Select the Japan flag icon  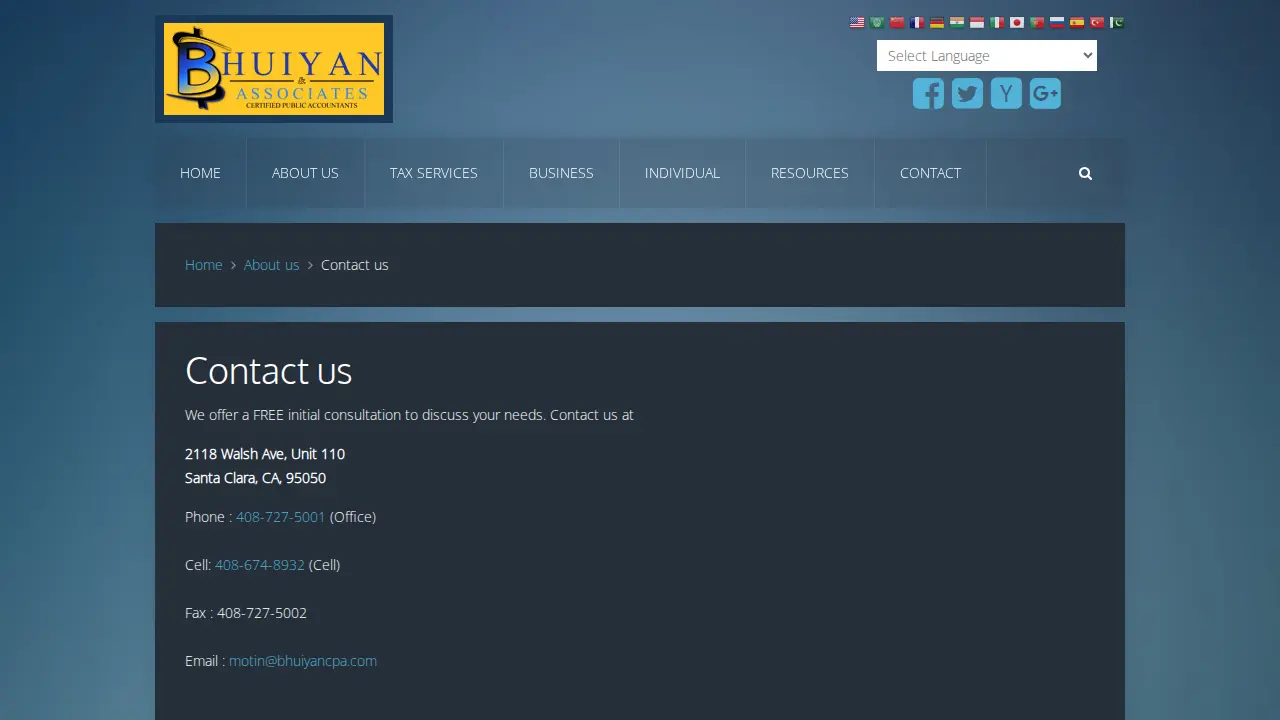tap(1017, 23)
